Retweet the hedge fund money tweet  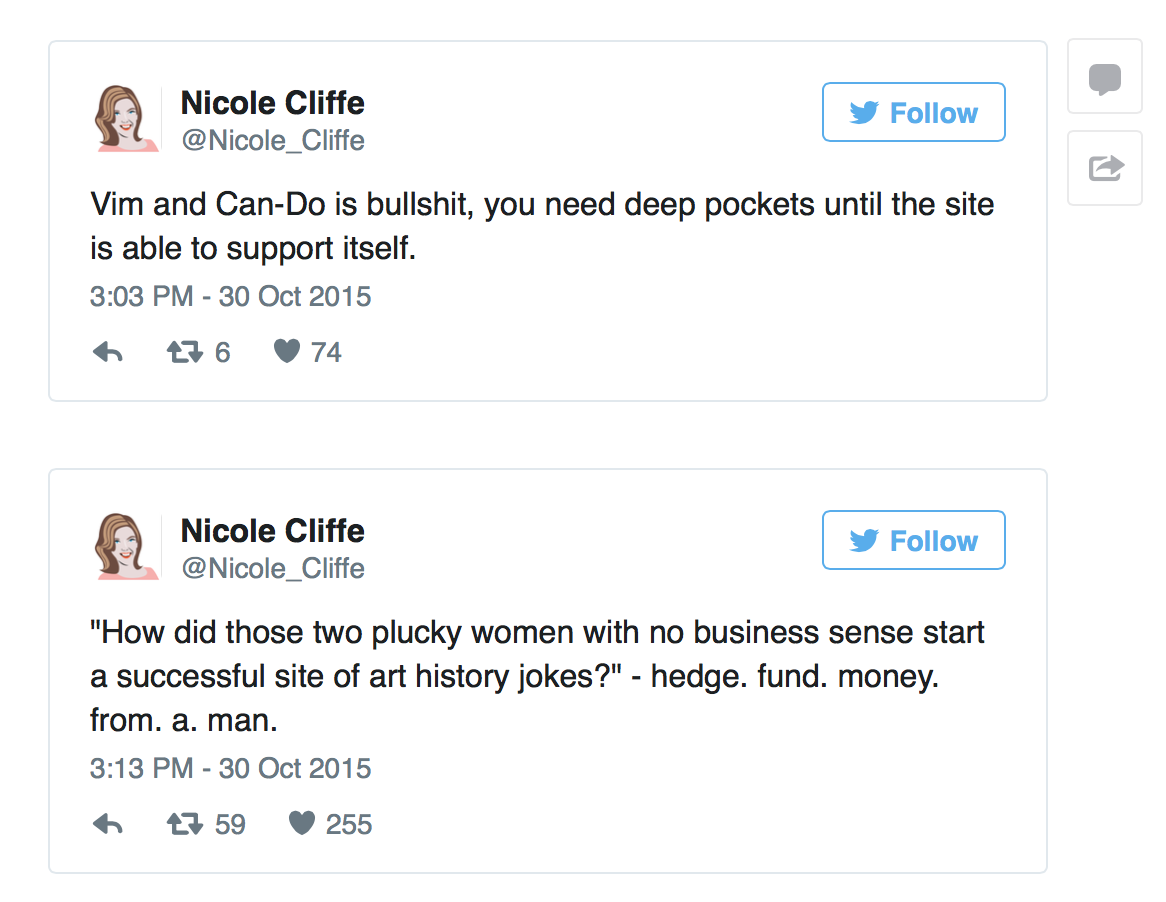click(184, 824)
